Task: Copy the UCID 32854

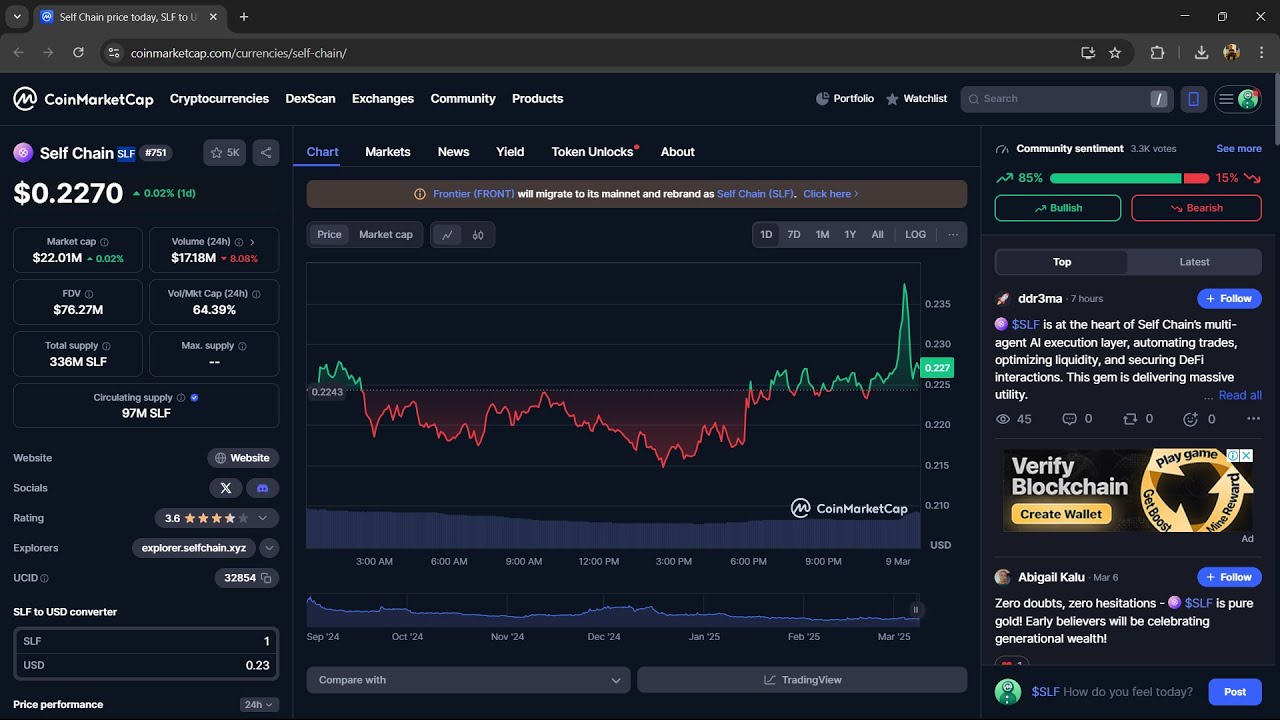Action: coord(266,578)
